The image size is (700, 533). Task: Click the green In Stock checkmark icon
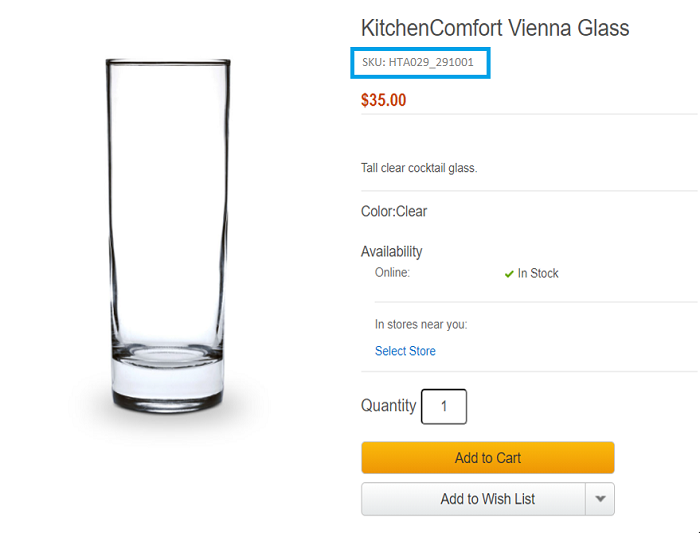coord(509,274)
